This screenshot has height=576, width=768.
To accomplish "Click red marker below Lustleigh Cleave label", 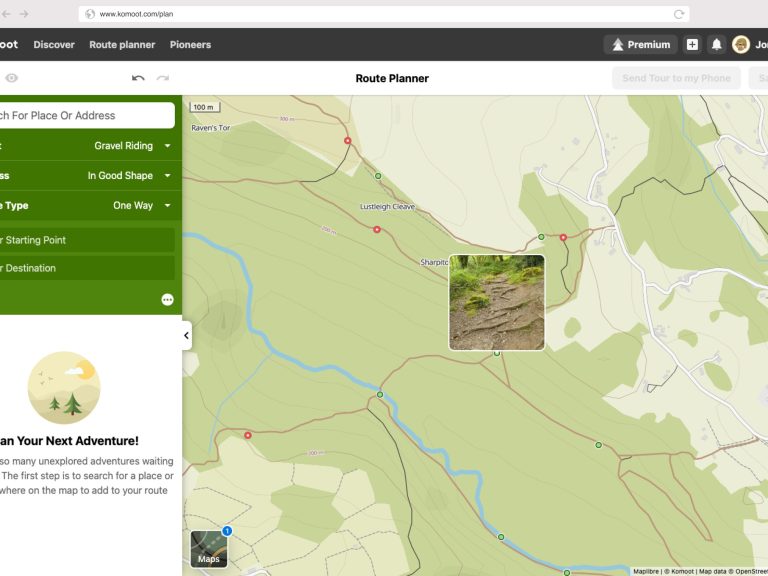I will pos(377,229).
